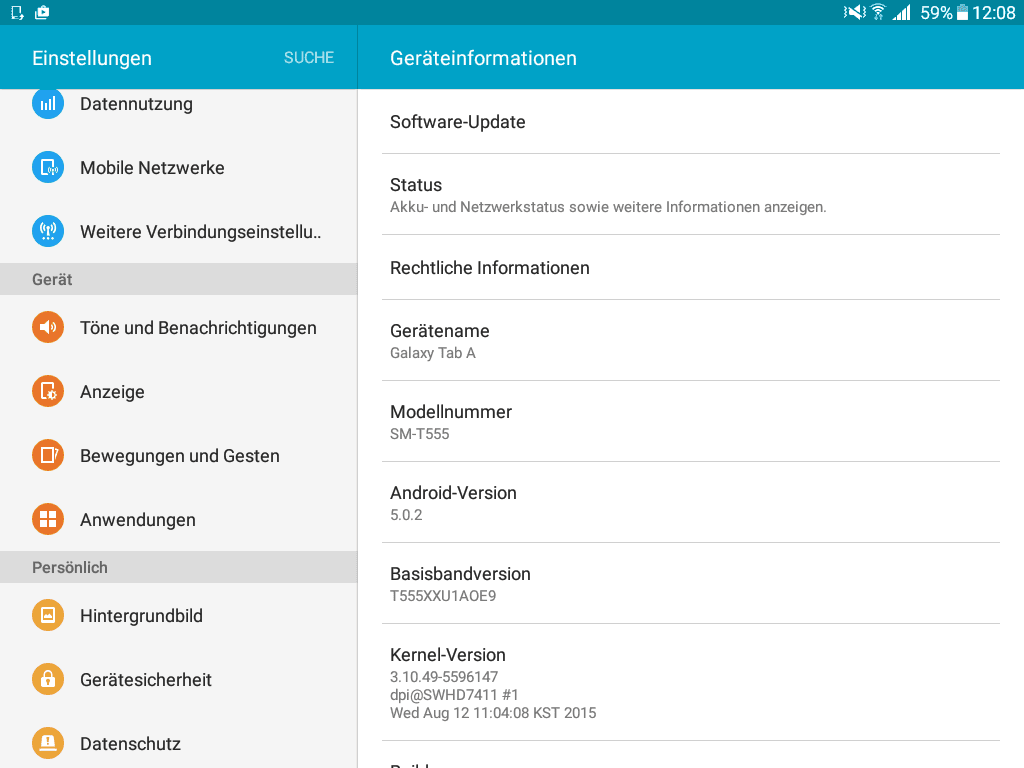Tap the battery status icon
This screenshot has height=768, width=1024.
963,12
